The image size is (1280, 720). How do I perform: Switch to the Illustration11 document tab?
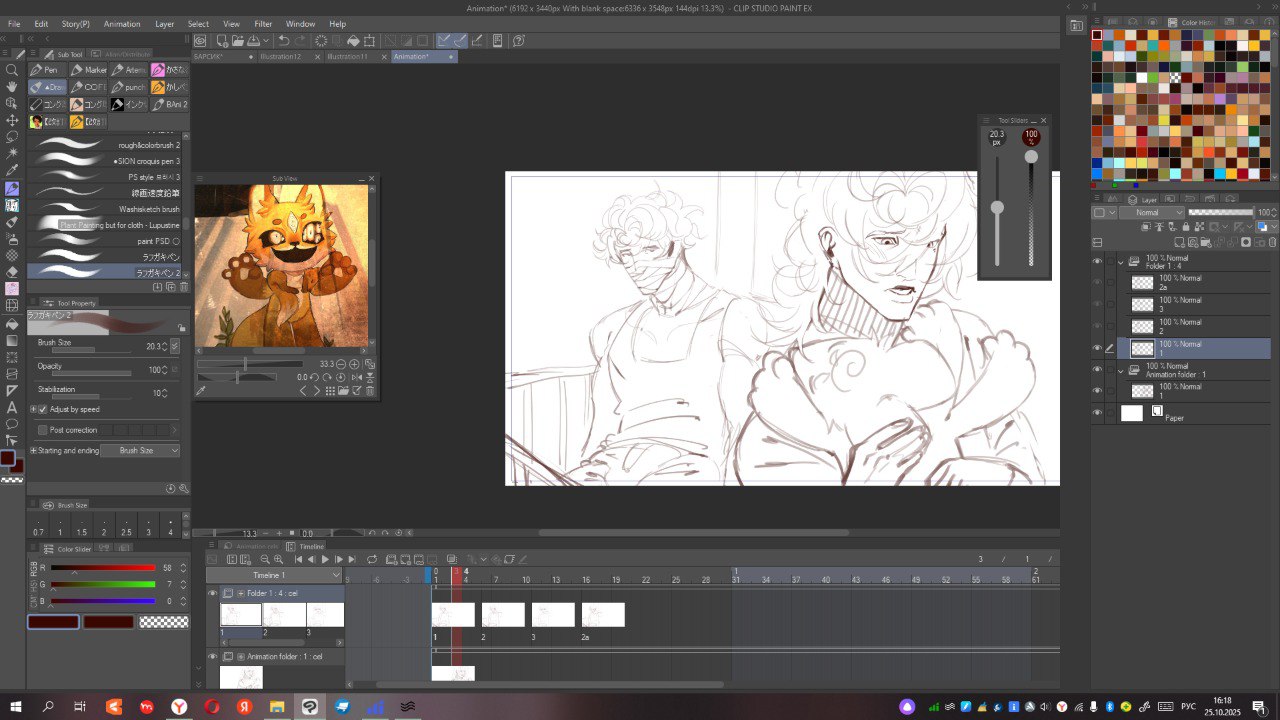(x=347, y=57)
